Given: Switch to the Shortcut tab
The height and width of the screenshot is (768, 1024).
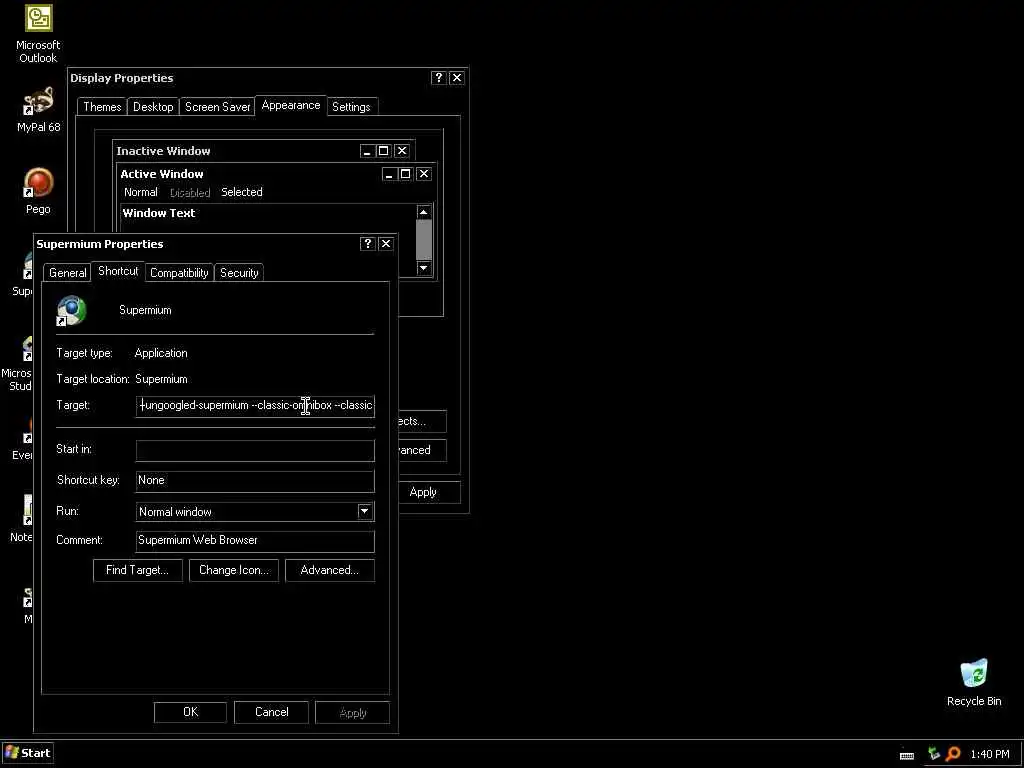Looking at the screenshot, I should pyautogui.click(x=118, y=271).
